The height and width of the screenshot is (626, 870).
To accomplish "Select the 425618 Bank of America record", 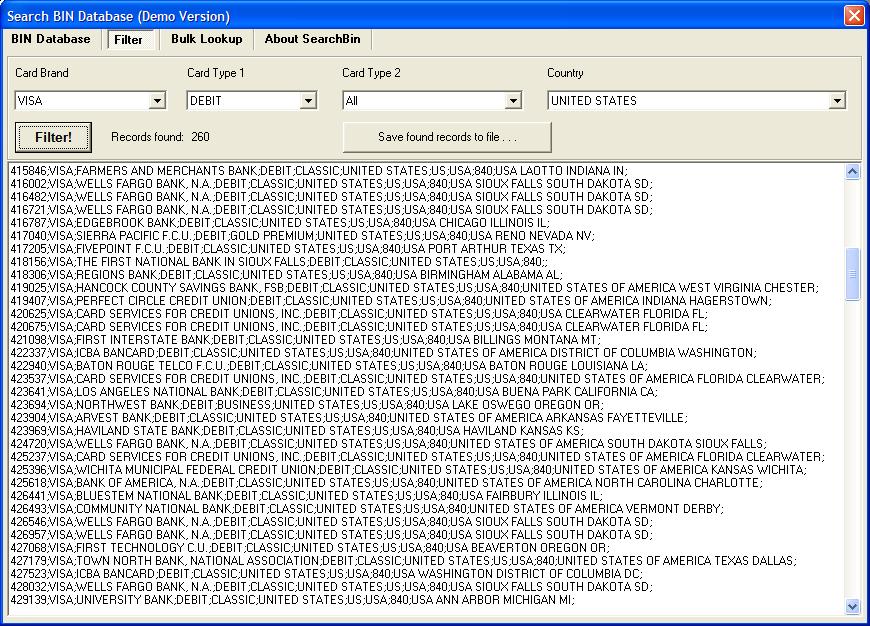I will [387, 483].
